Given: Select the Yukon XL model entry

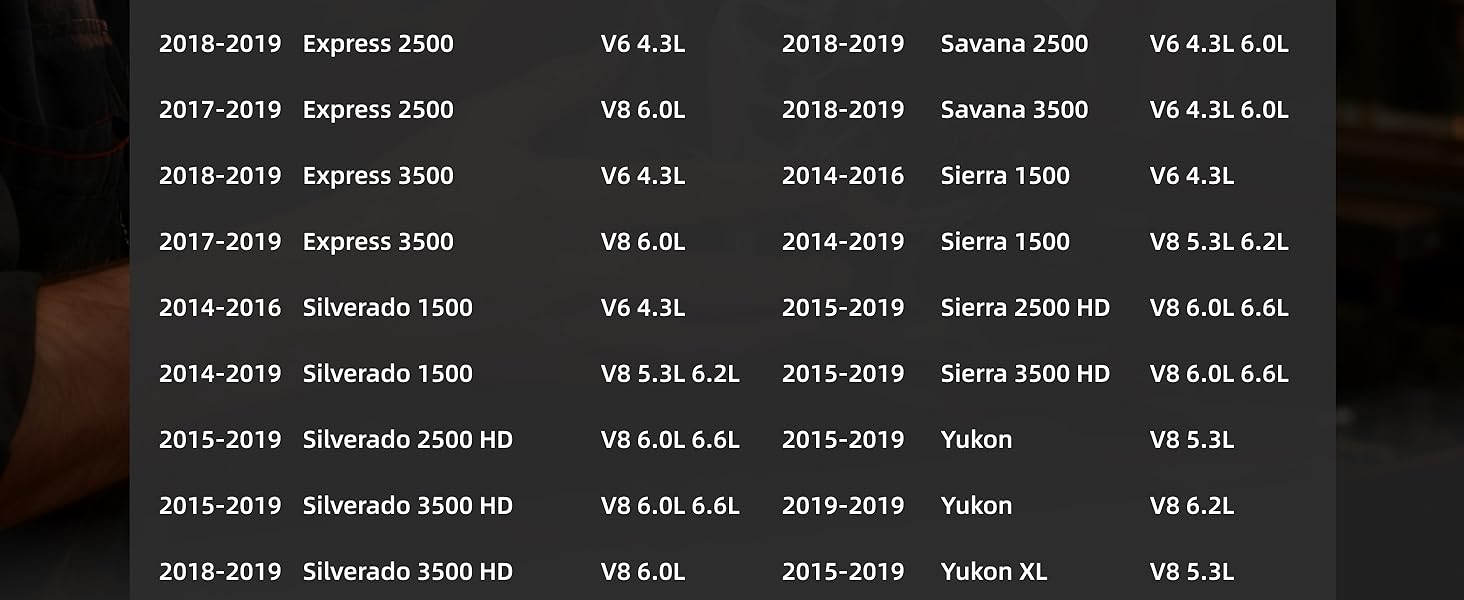Looking at the screenshot, I should [x=993, y=572].
